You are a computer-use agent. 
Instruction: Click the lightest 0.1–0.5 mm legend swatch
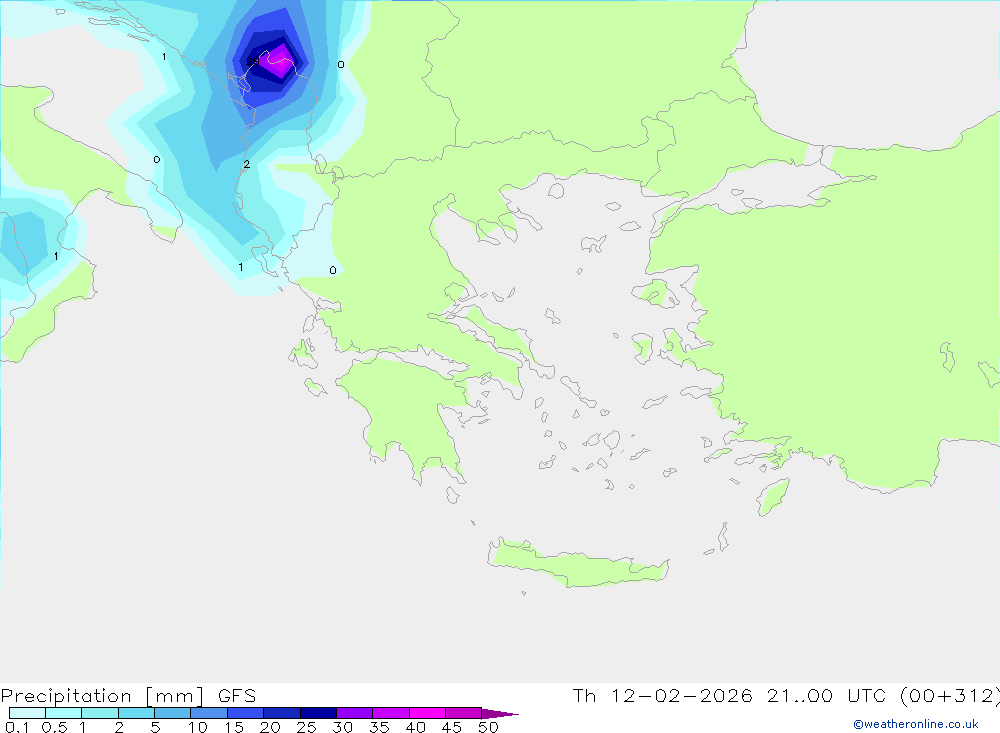point(27,713)
